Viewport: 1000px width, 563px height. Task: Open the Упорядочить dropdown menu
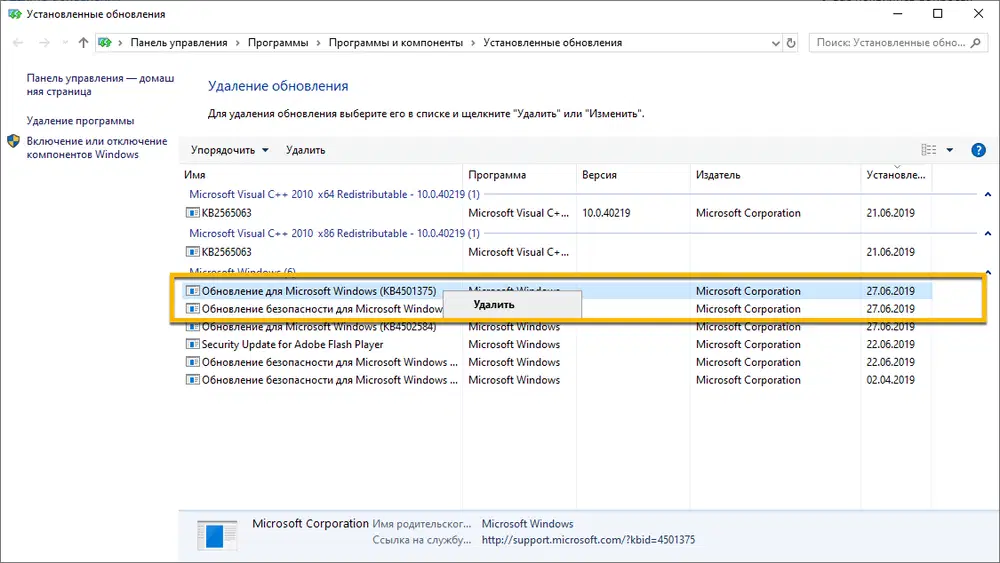[x=230, y=150]
